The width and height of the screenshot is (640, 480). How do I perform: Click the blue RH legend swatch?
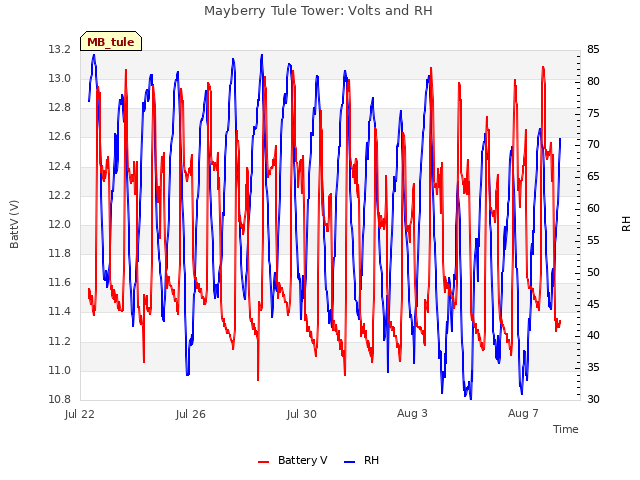[x=350, y=462]
